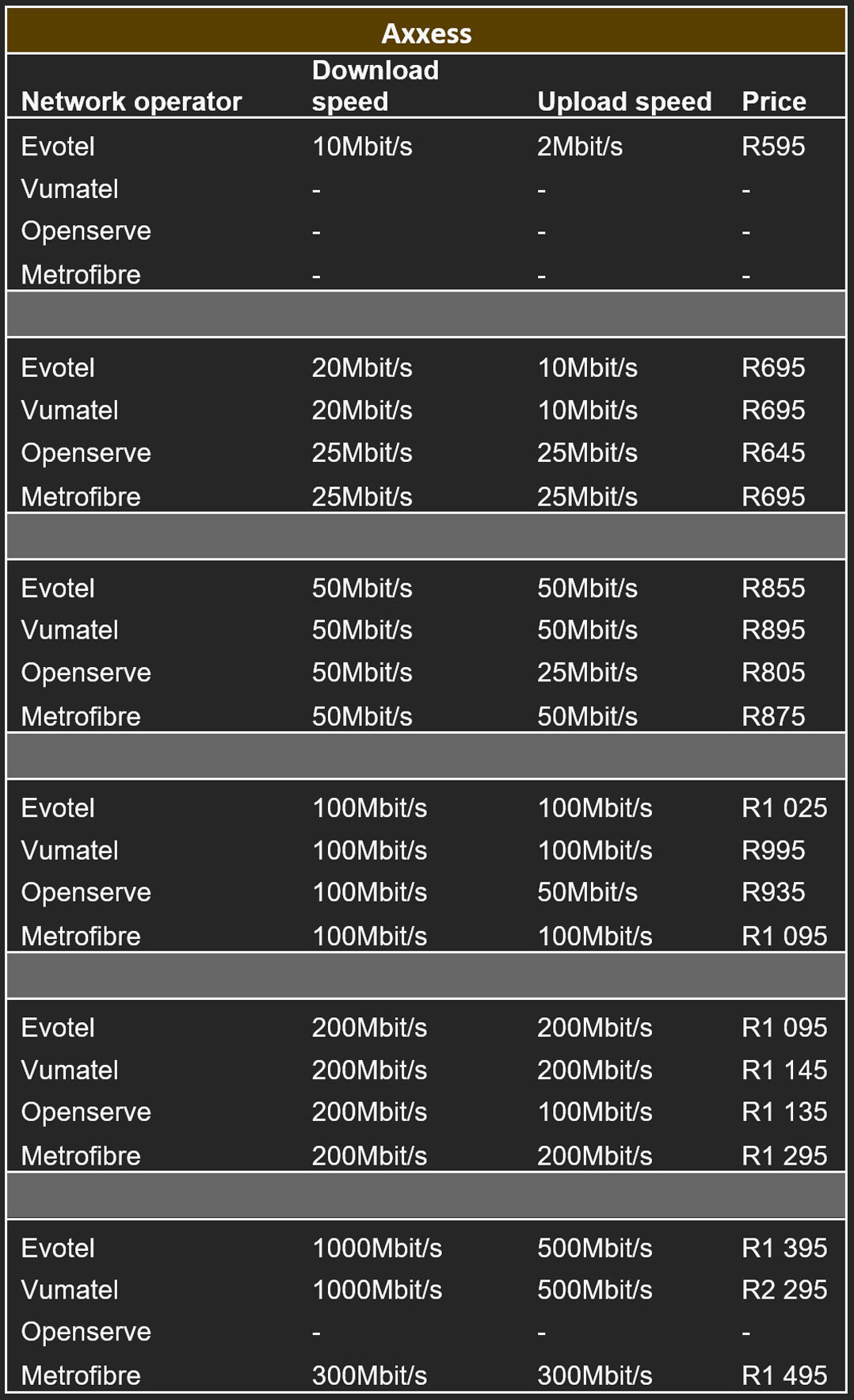This screenshot has height=1400, width=854.
Task: Select the R1 025 price cell
Action: pos(783,808)
